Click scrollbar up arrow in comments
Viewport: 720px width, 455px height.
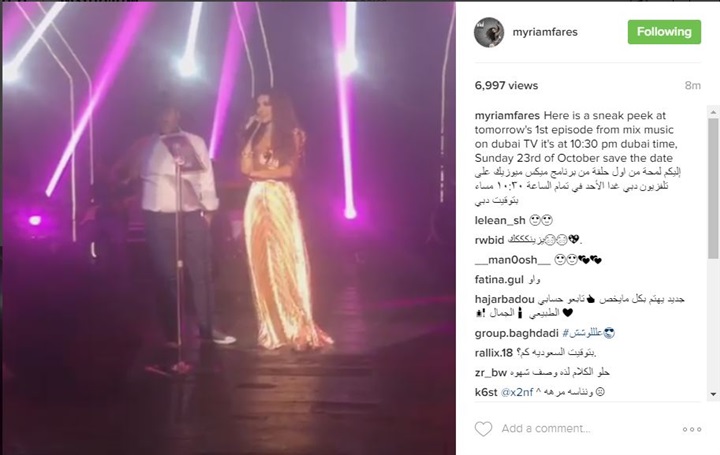tap(713, 112)
